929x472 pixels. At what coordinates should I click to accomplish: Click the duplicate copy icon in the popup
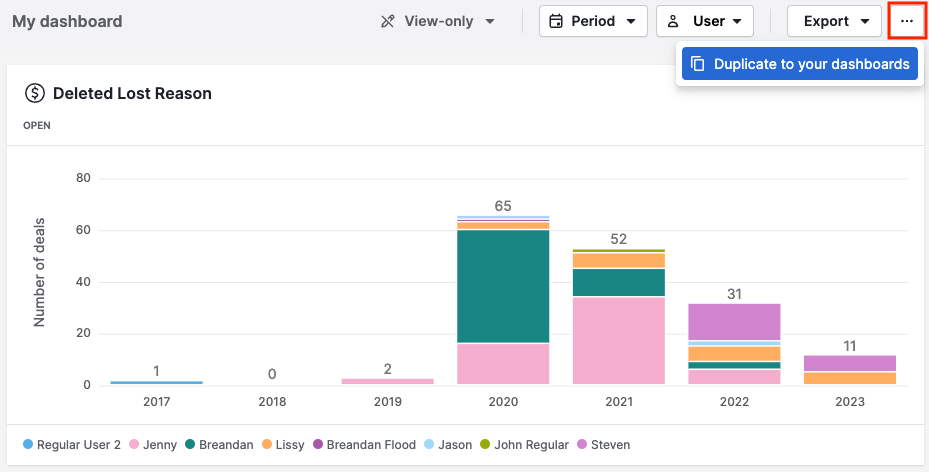(698, 64)
